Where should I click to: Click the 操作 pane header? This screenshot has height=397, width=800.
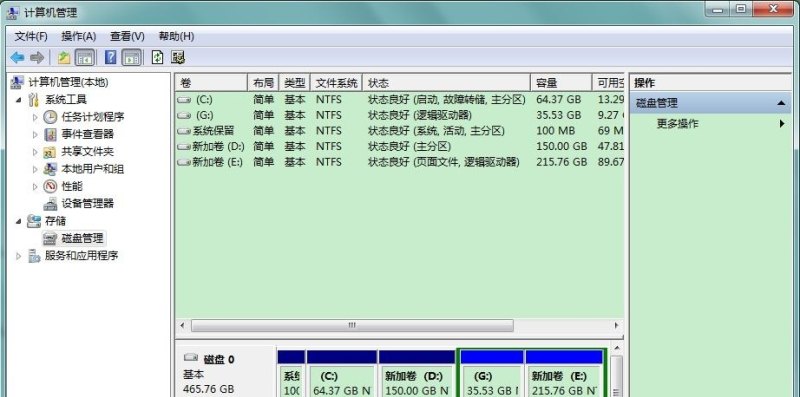click(710, 83)
